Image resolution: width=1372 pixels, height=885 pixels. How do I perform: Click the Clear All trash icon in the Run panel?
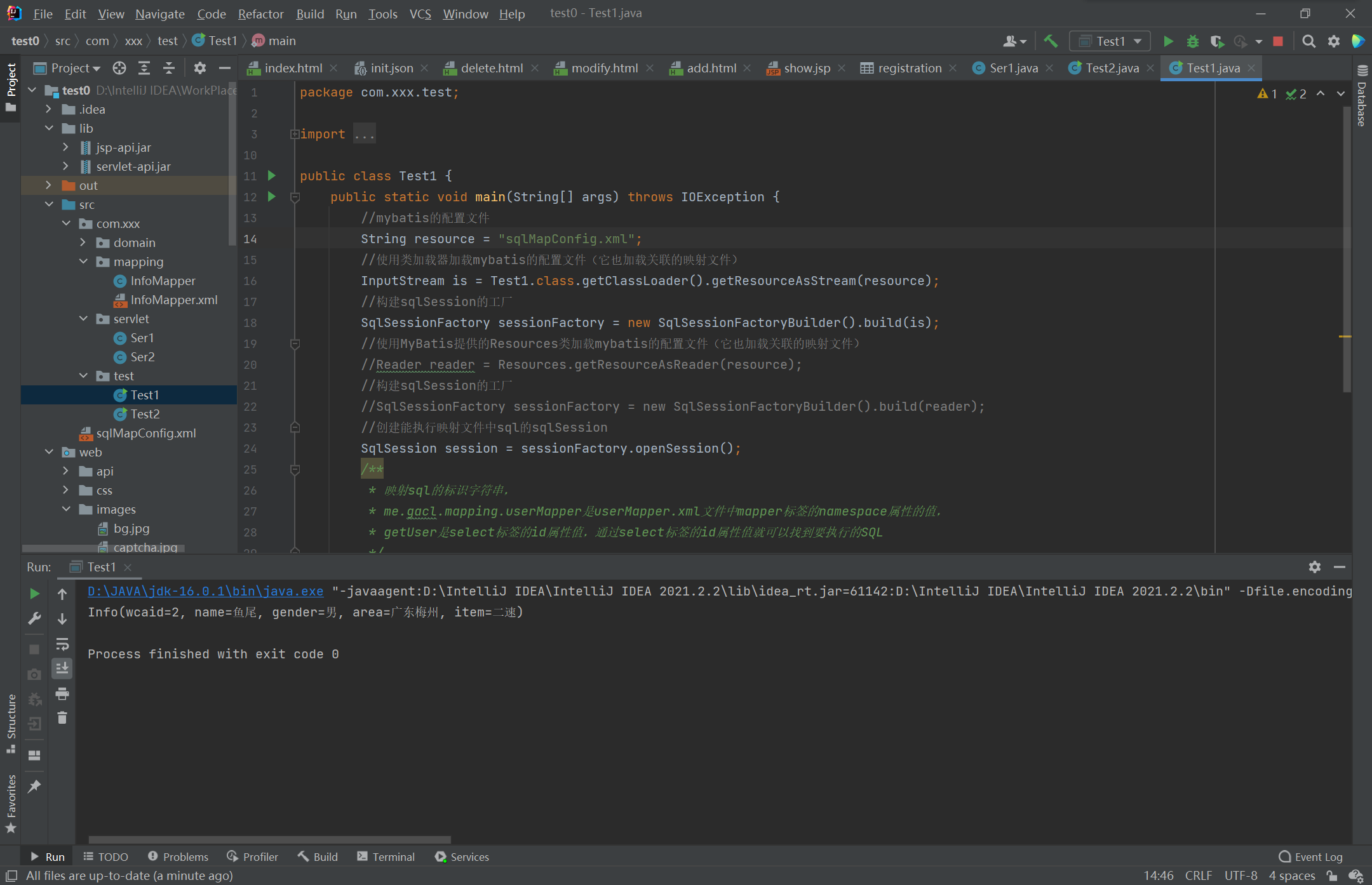(62, 718)
